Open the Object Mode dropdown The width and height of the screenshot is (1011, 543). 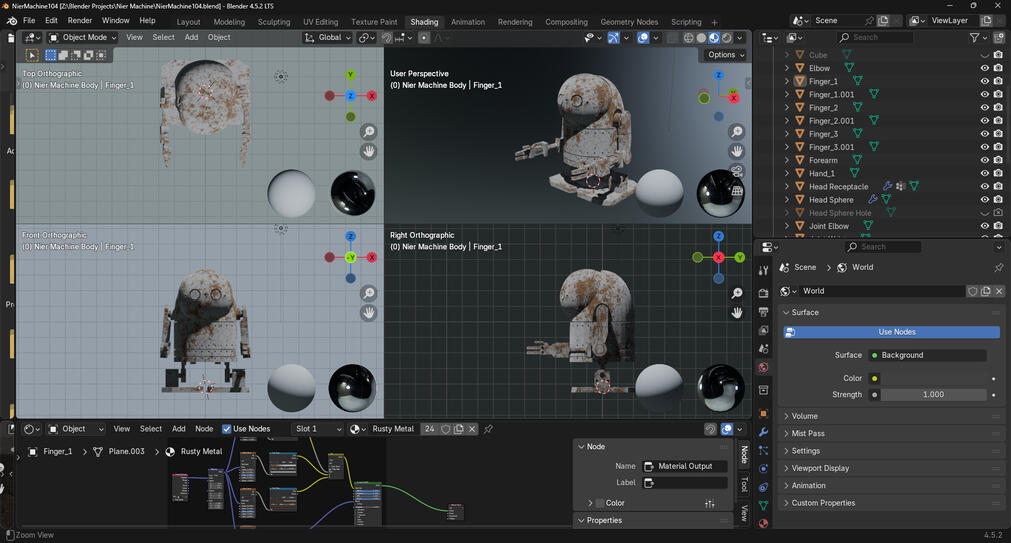(83, 38)
